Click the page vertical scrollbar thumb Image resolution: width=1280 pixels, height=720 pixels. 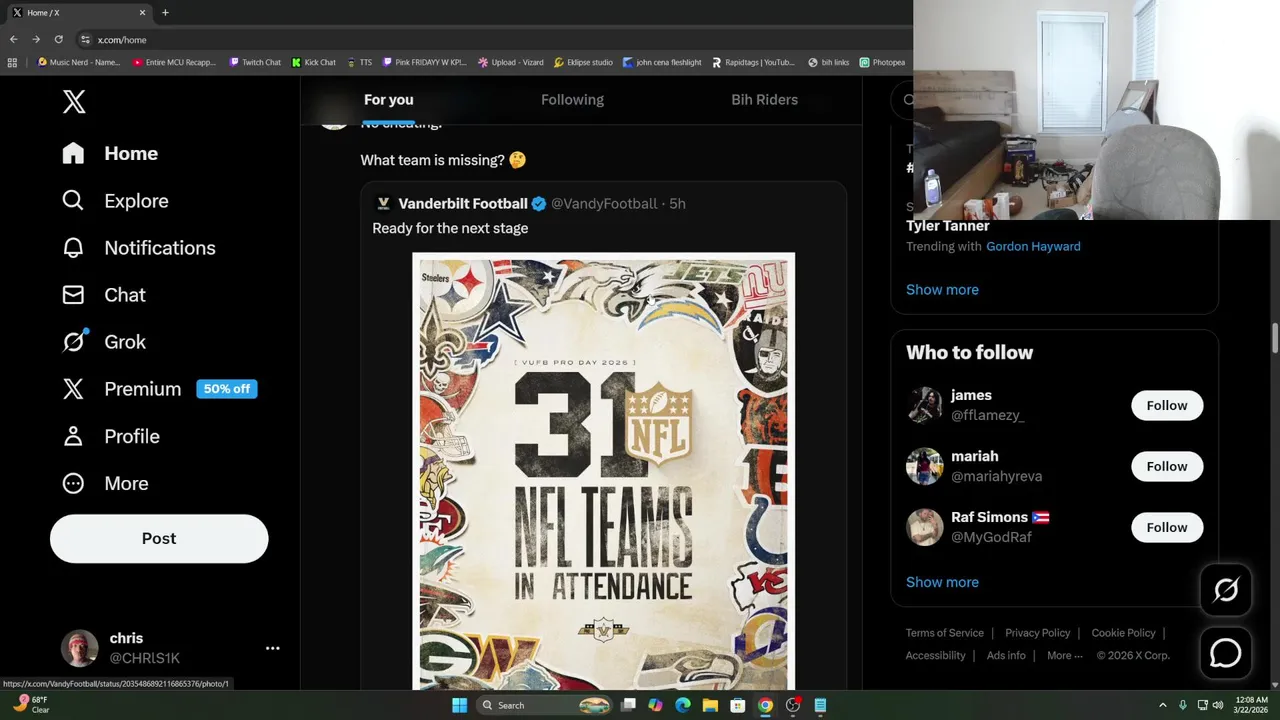tap(1275, 337)
